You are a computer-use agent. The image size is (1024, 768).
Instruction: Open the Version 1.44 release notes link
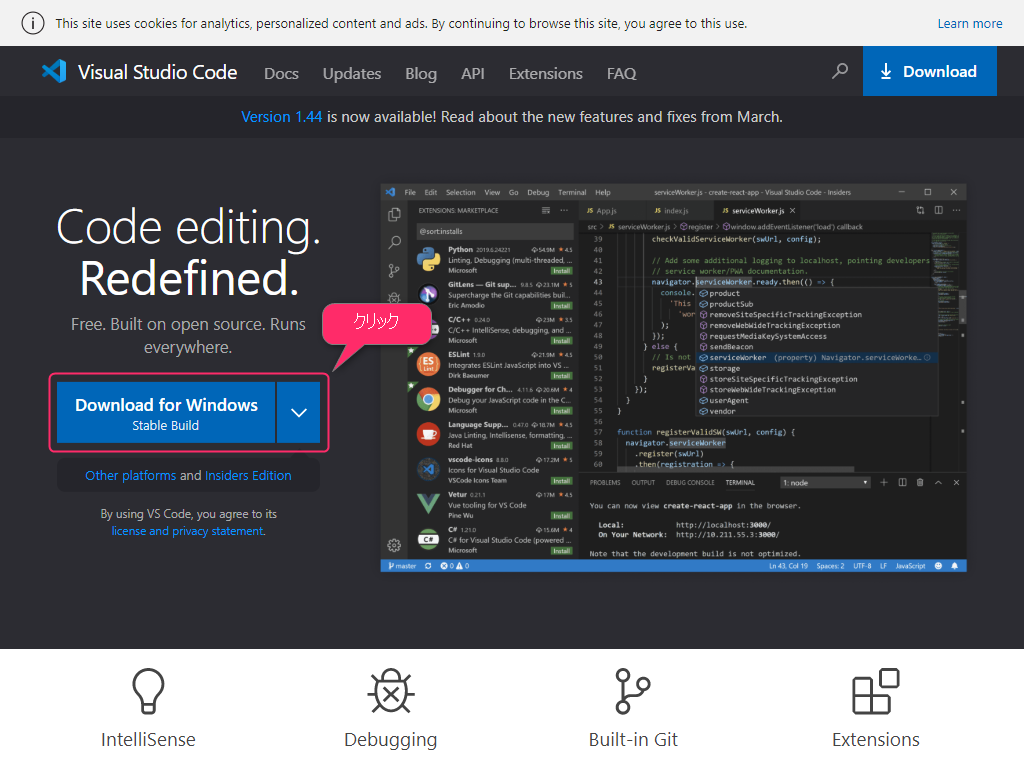click(281, 117)
